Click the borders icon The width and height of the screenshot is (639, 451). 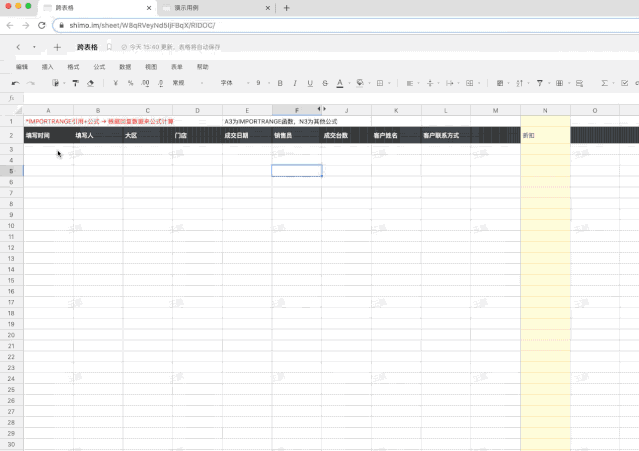pos(380,83)
